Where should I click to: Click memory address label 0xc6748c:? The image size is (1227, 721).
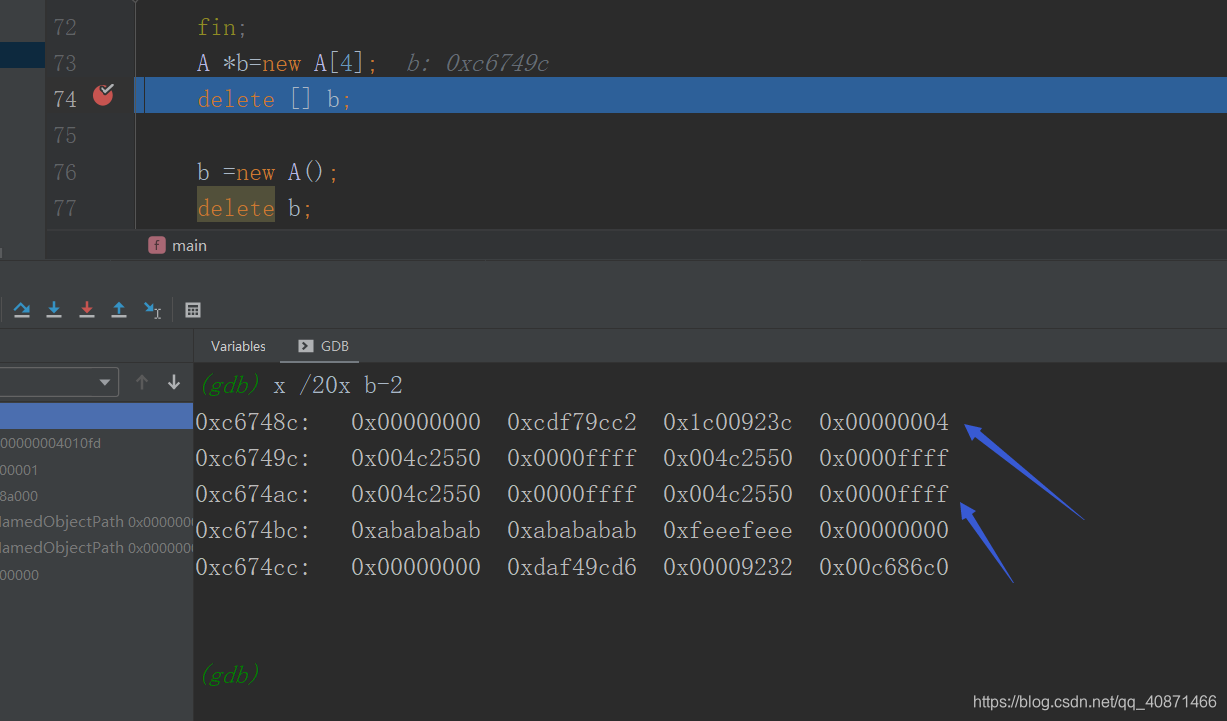pyautogui.click(x=253, y=422)
